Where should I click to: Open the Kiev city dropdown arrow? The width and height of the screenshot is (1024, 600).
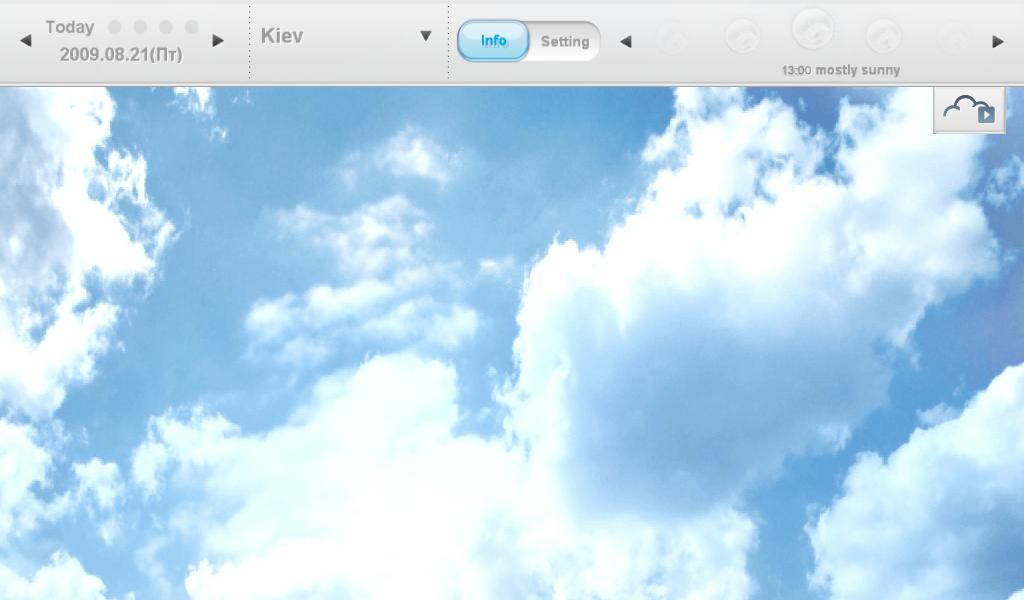coord(426,36)
